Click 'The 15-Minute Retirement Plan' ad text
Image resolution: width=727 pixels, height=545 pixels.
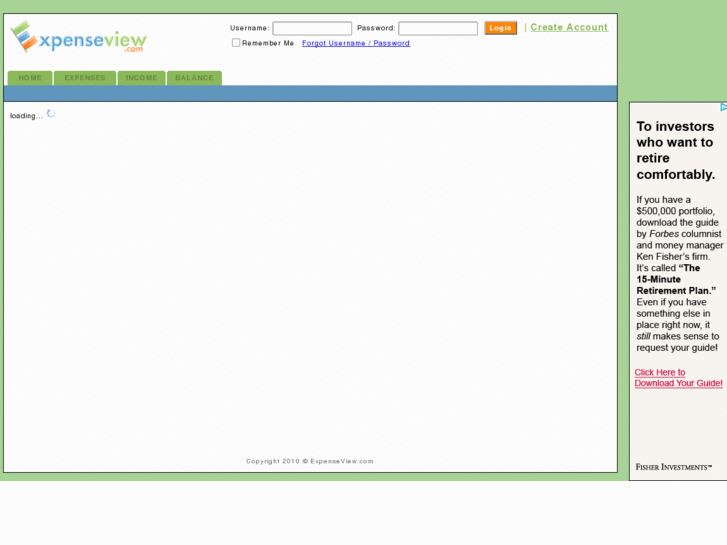(676, 279)
